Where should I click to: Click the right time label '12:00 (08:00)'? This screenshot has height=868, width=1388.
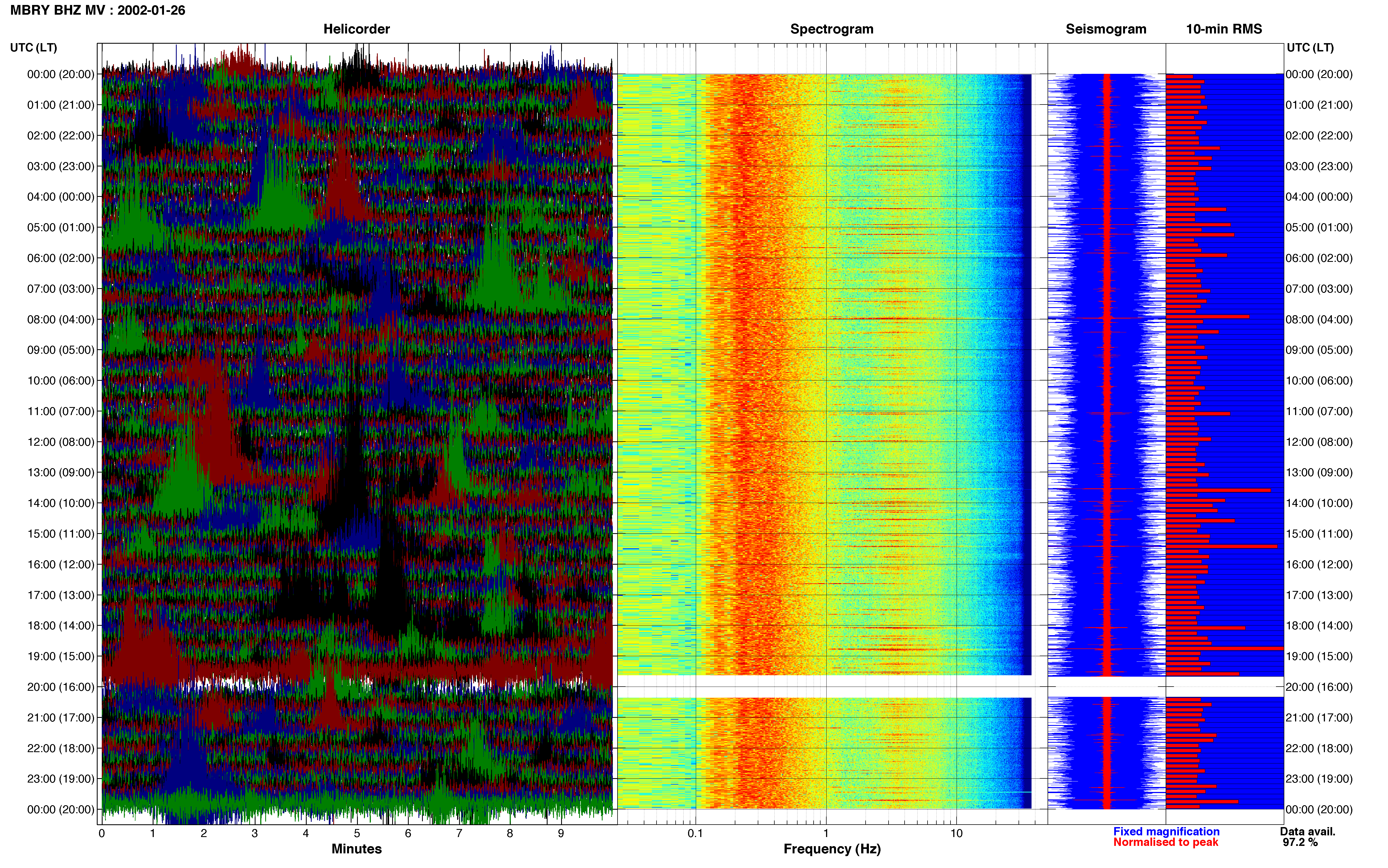[1319, 442]
